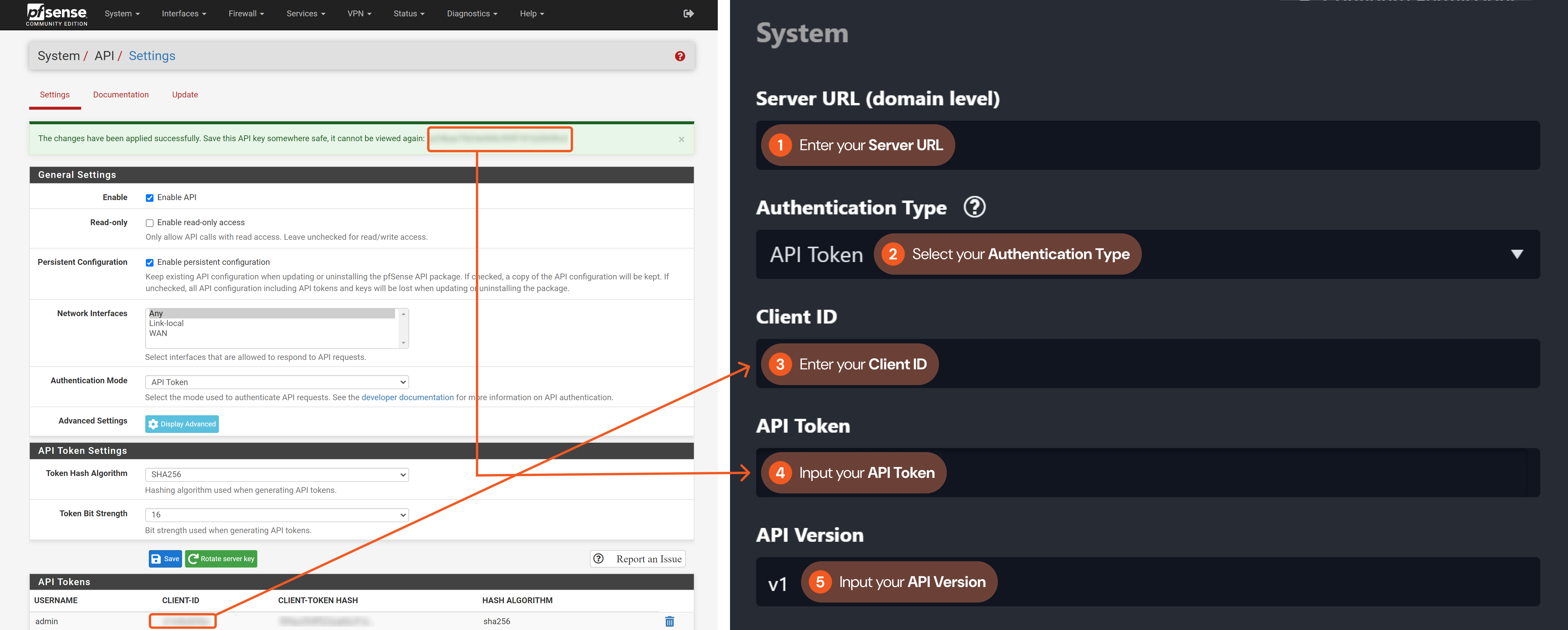Uncheck the Enable API checkbox

[150, 198]
